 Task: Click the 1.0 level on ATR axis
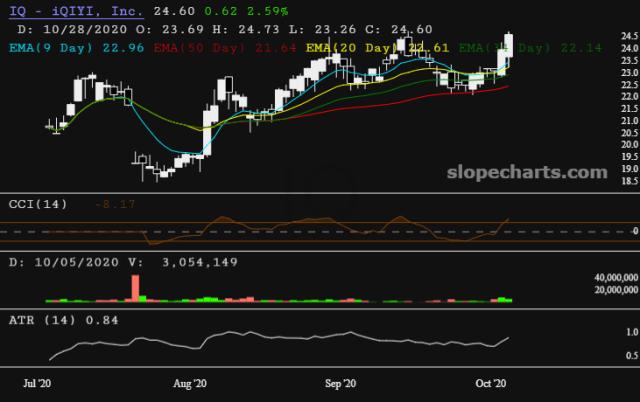click(632, 332)
